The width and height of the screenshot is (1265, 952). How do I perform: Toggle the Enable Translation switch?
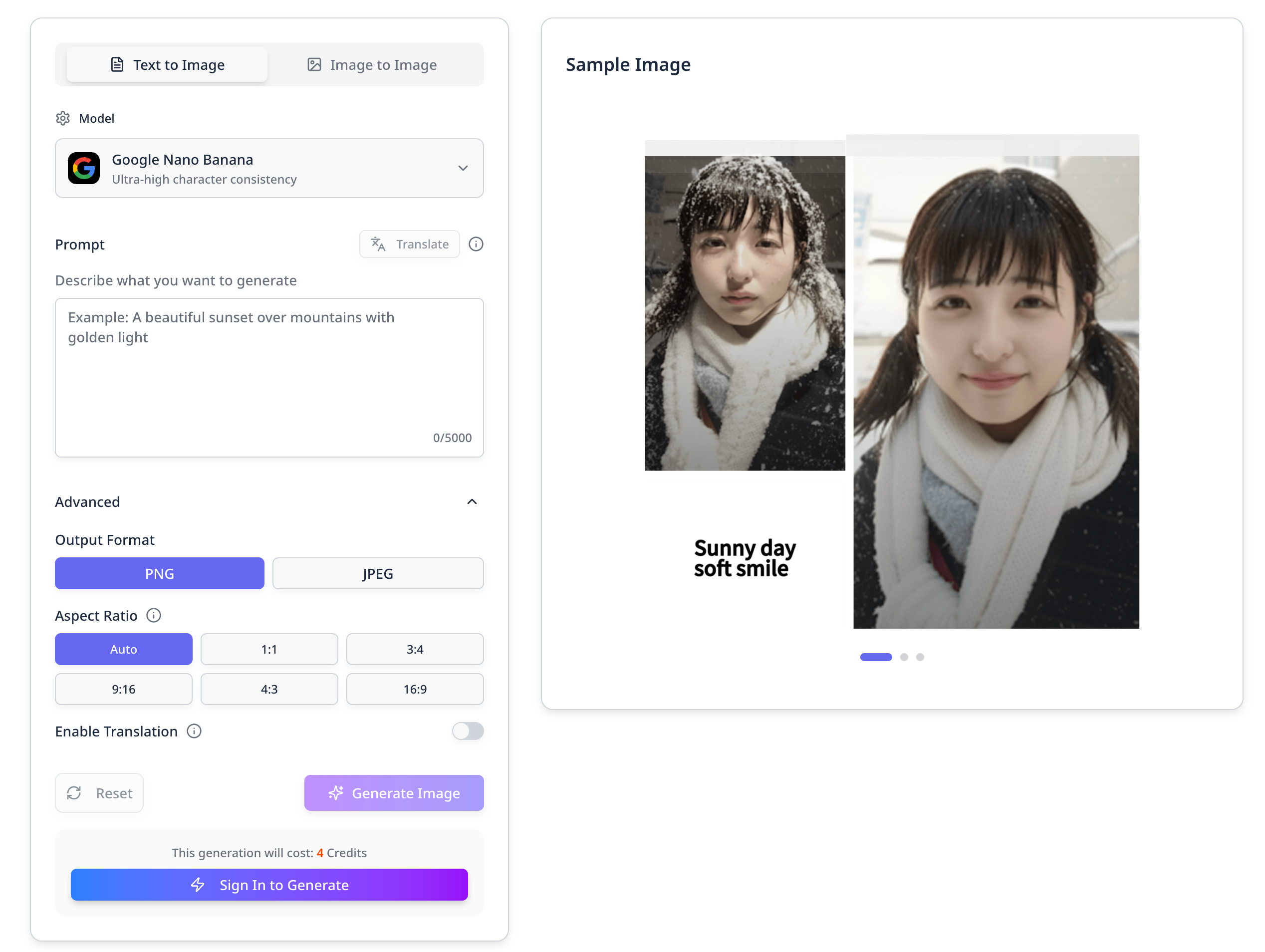tap(468, 731)
